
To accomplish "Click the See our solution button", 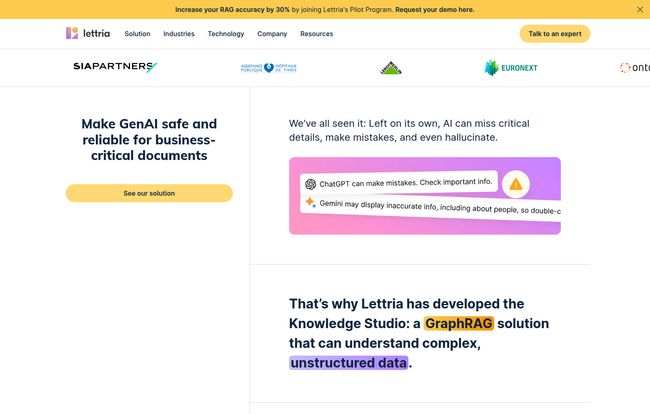I will coord(149,193).
